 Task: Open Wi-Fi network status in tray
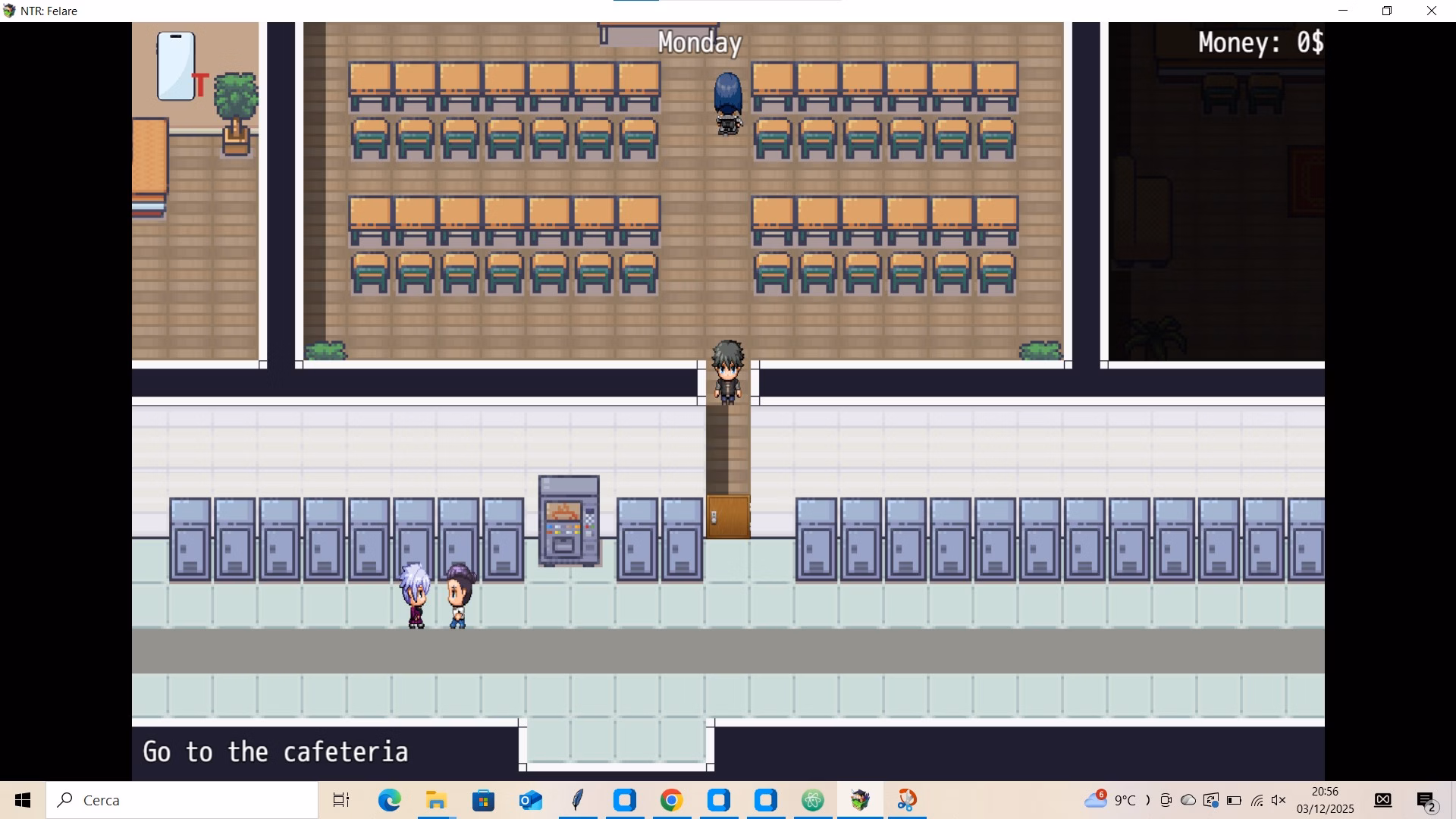pyautogui.click(x=1257, y=800)
